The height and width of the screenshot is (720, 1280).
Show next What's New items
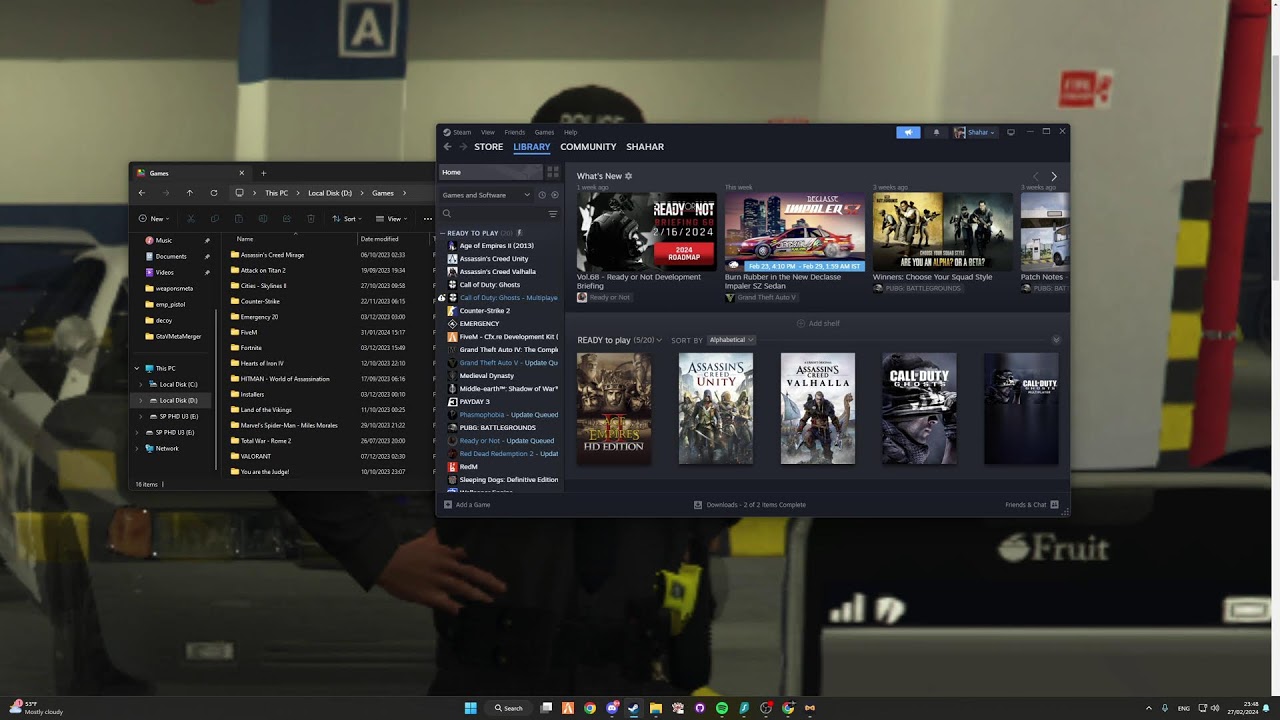coord(1053,176)
